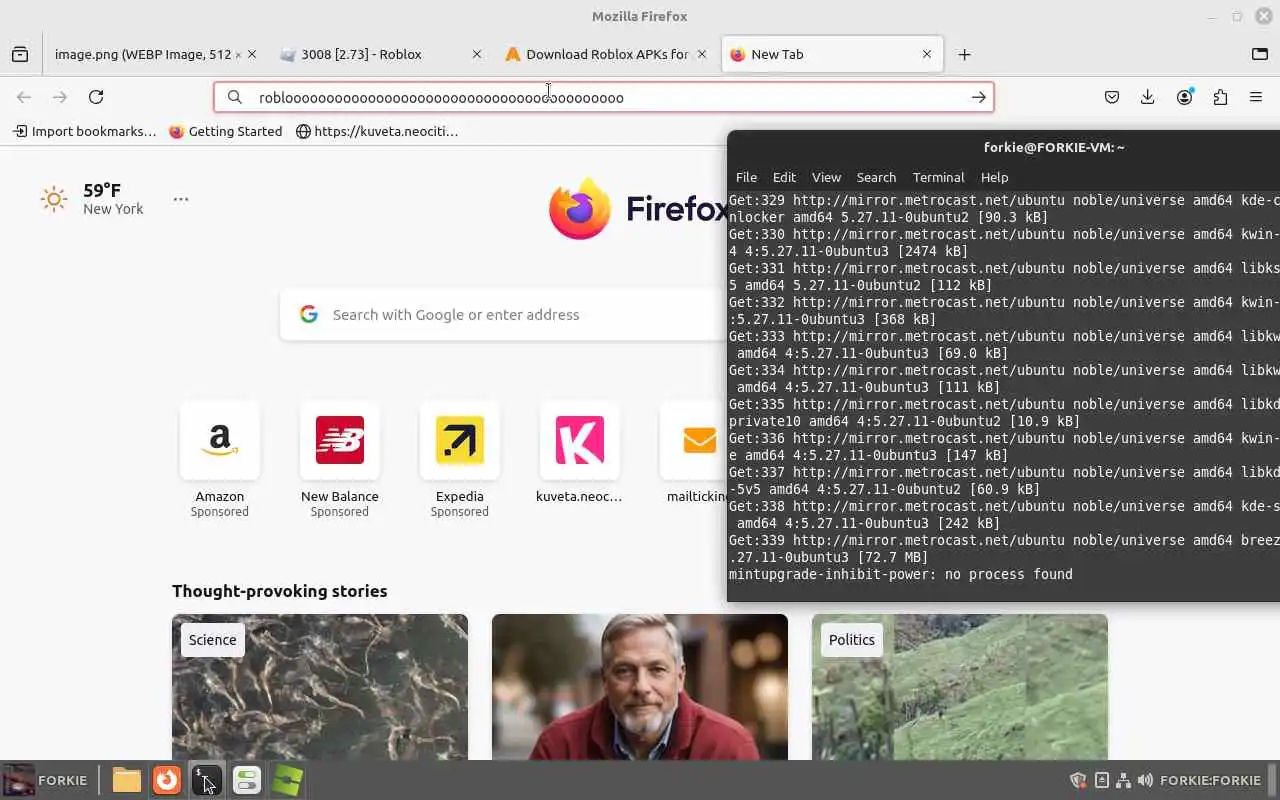Viewport: 1280px width, 800px height.
Task: Open terminal Edit menu
Action: pos(784,177)
